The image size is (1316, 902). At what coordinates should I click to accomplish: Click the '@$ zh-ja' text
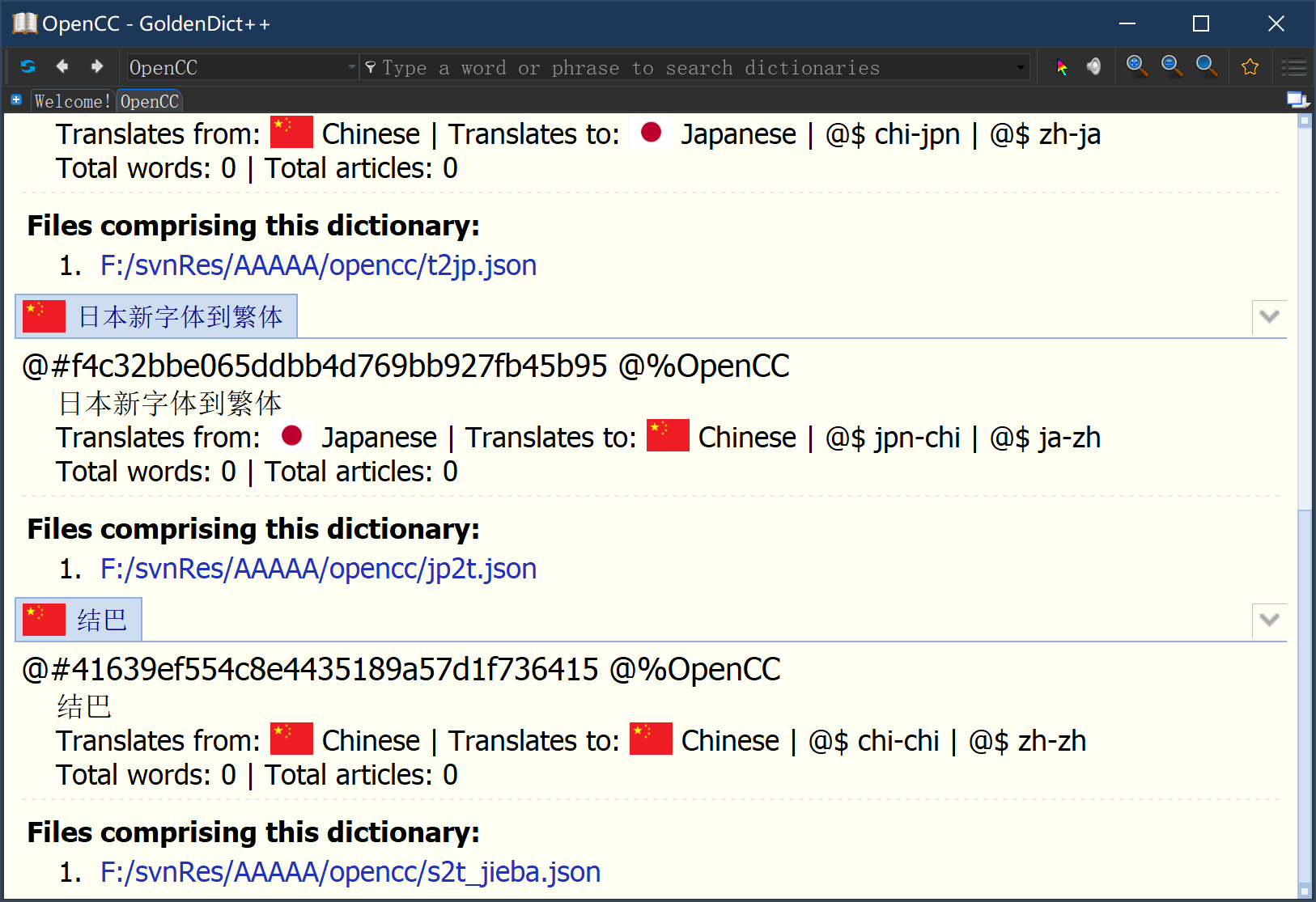pyautogui.click(x=1045, y=134)
